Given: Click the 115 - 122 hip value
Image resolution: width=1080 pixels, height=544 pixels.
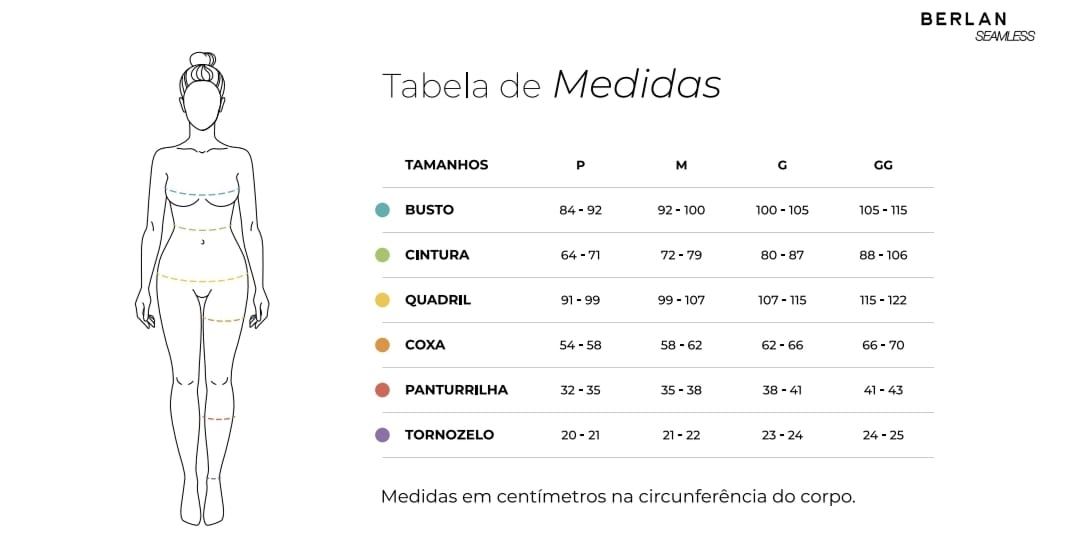Looking at the screenshot, I should tap(883, 300).
